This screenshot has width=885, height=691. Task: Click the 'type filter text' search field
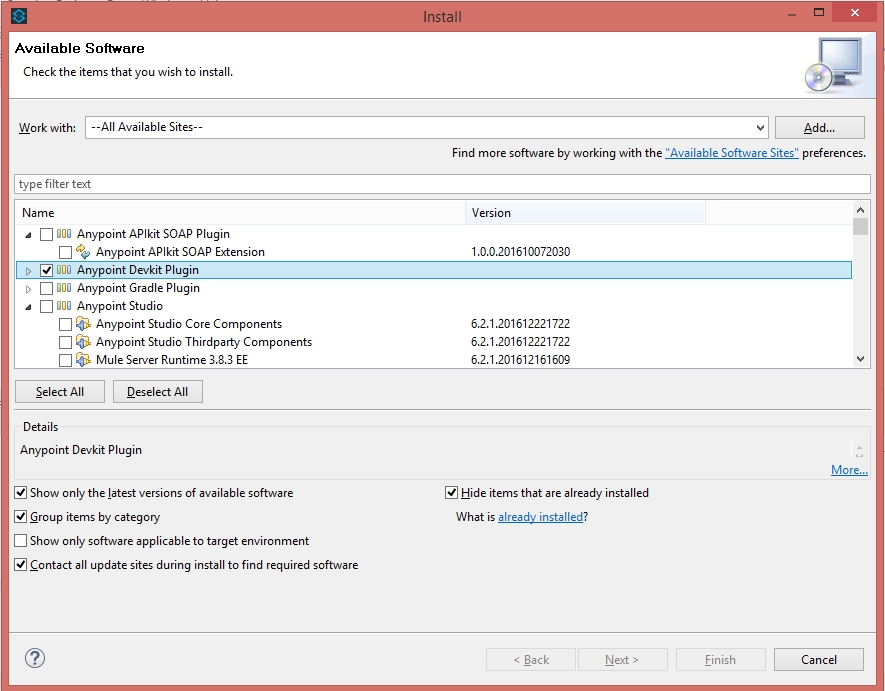coord(442,184)
